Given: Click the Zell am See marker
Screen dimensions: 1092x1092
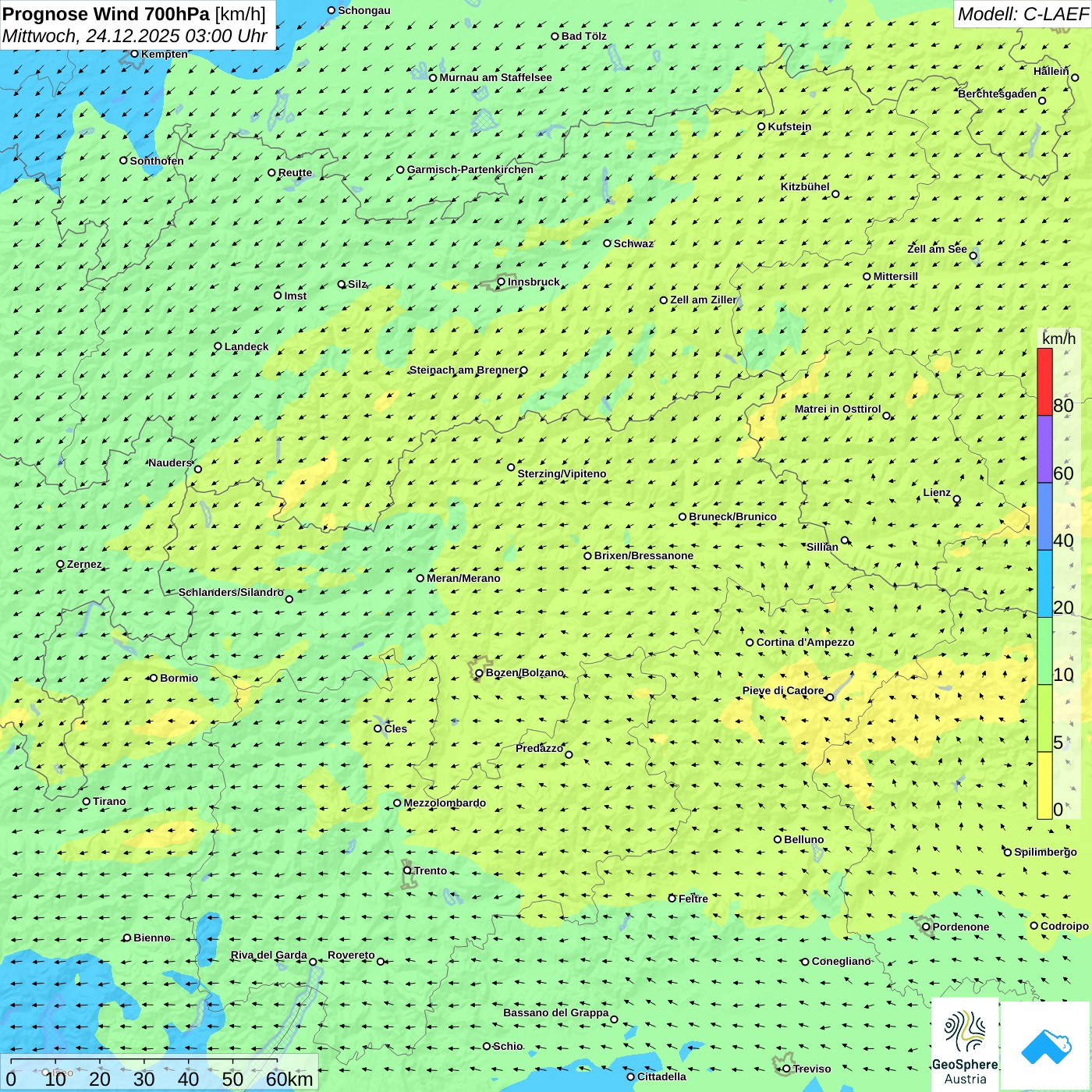Looking at the screenshot, I should 973,256.
